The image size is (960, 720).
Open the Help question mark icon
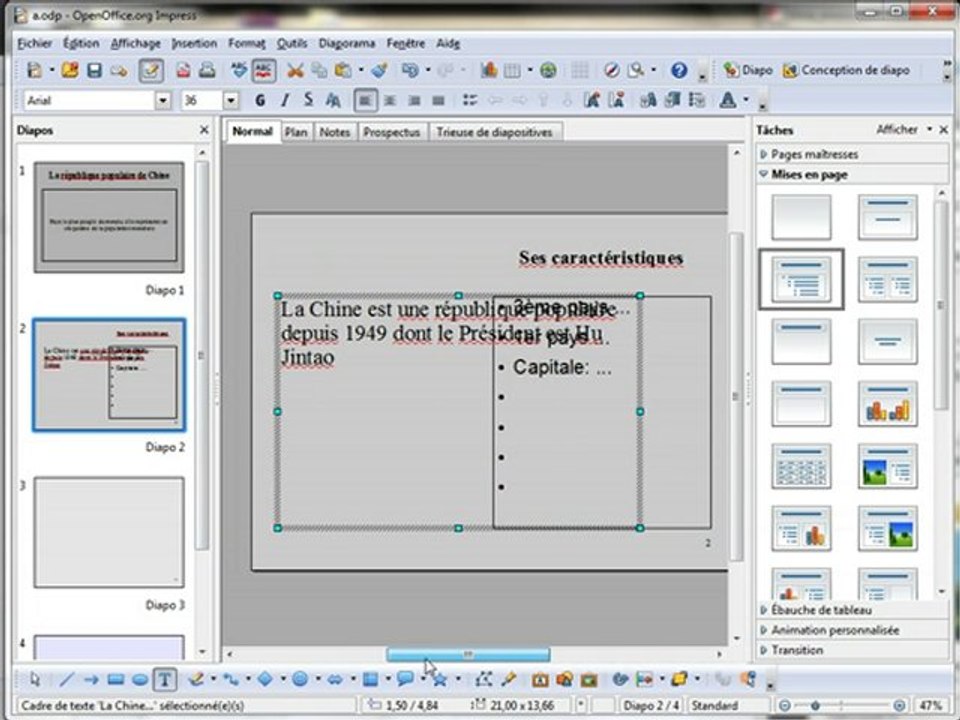click(x=679, y=71)
